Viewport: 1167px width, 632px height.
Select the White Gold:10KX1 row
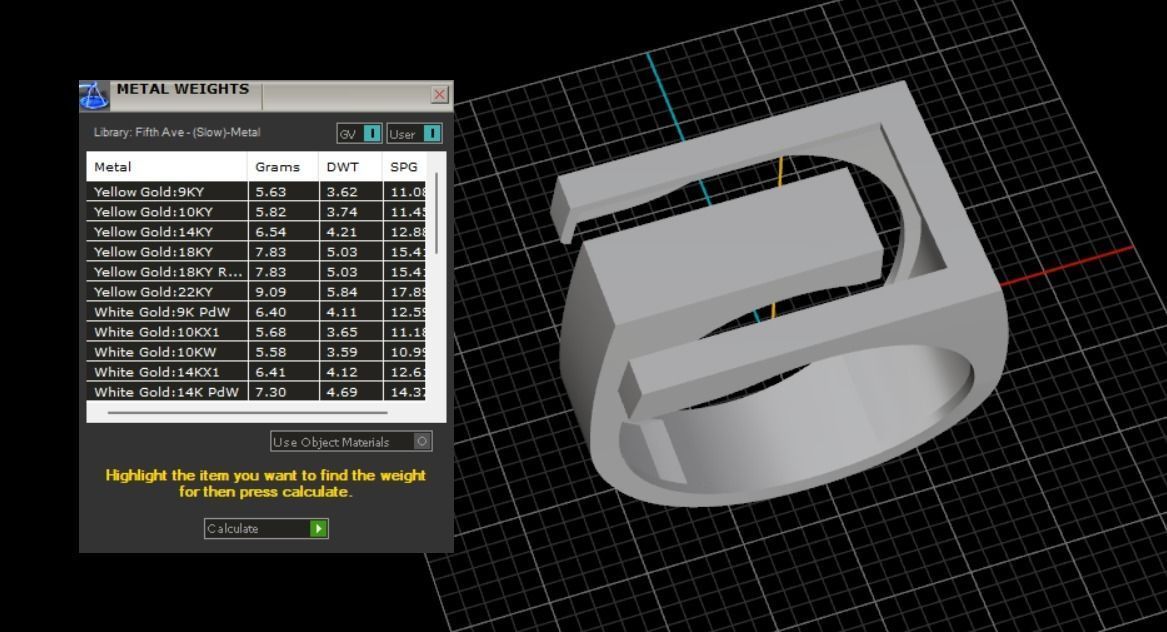(x=256, y=332)
